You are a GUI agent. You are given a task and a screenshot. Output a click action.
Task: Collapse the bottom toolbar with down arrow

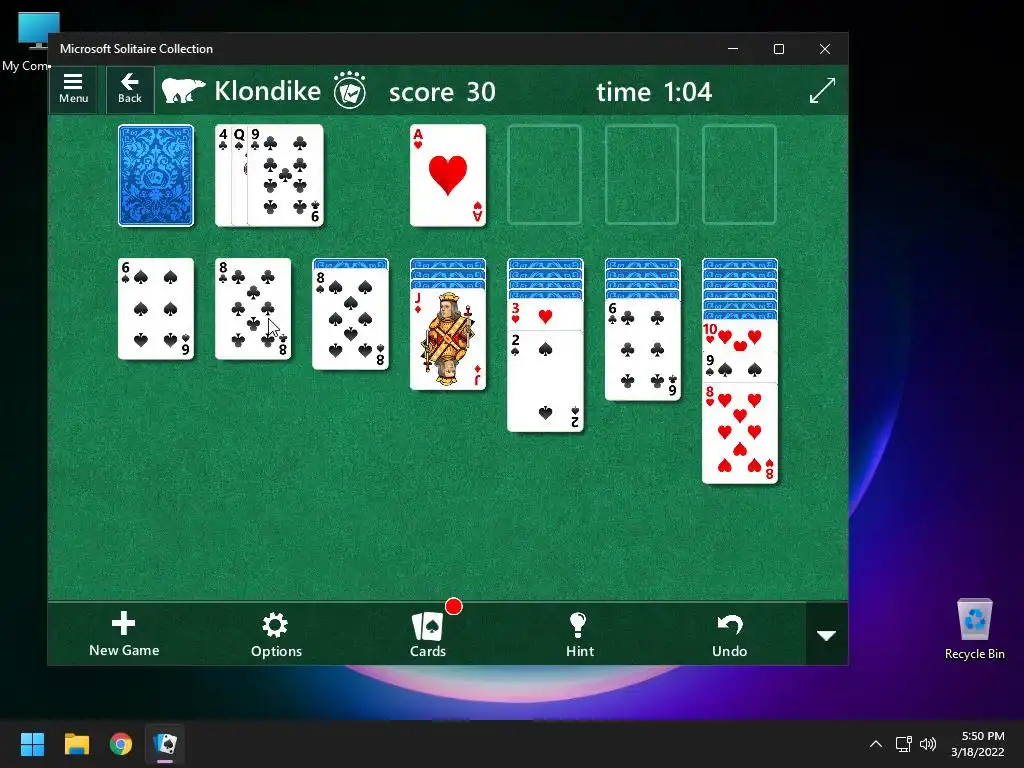[x=827, y=635]
